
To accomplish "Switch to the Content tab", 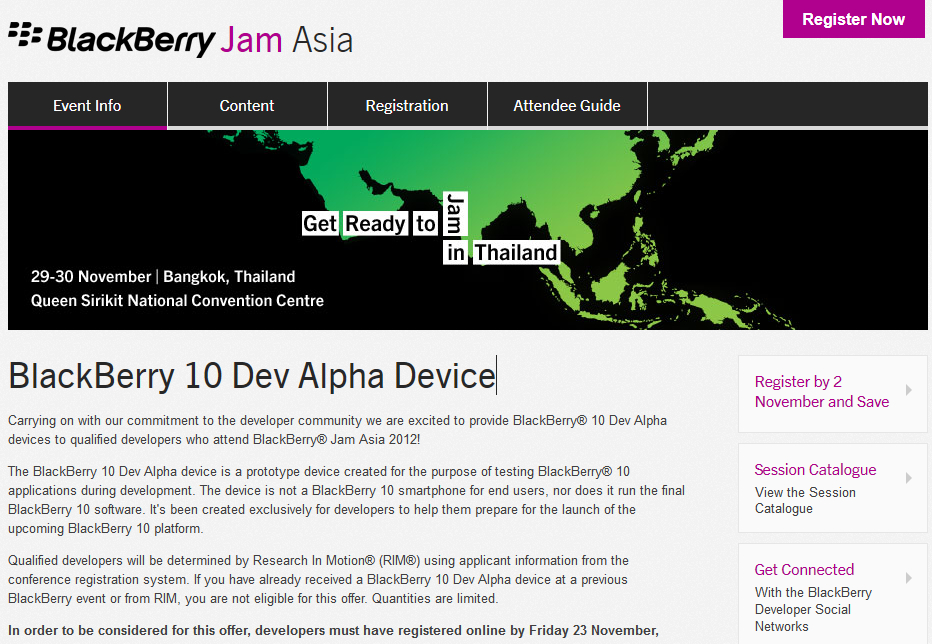I will coord(247,105).
